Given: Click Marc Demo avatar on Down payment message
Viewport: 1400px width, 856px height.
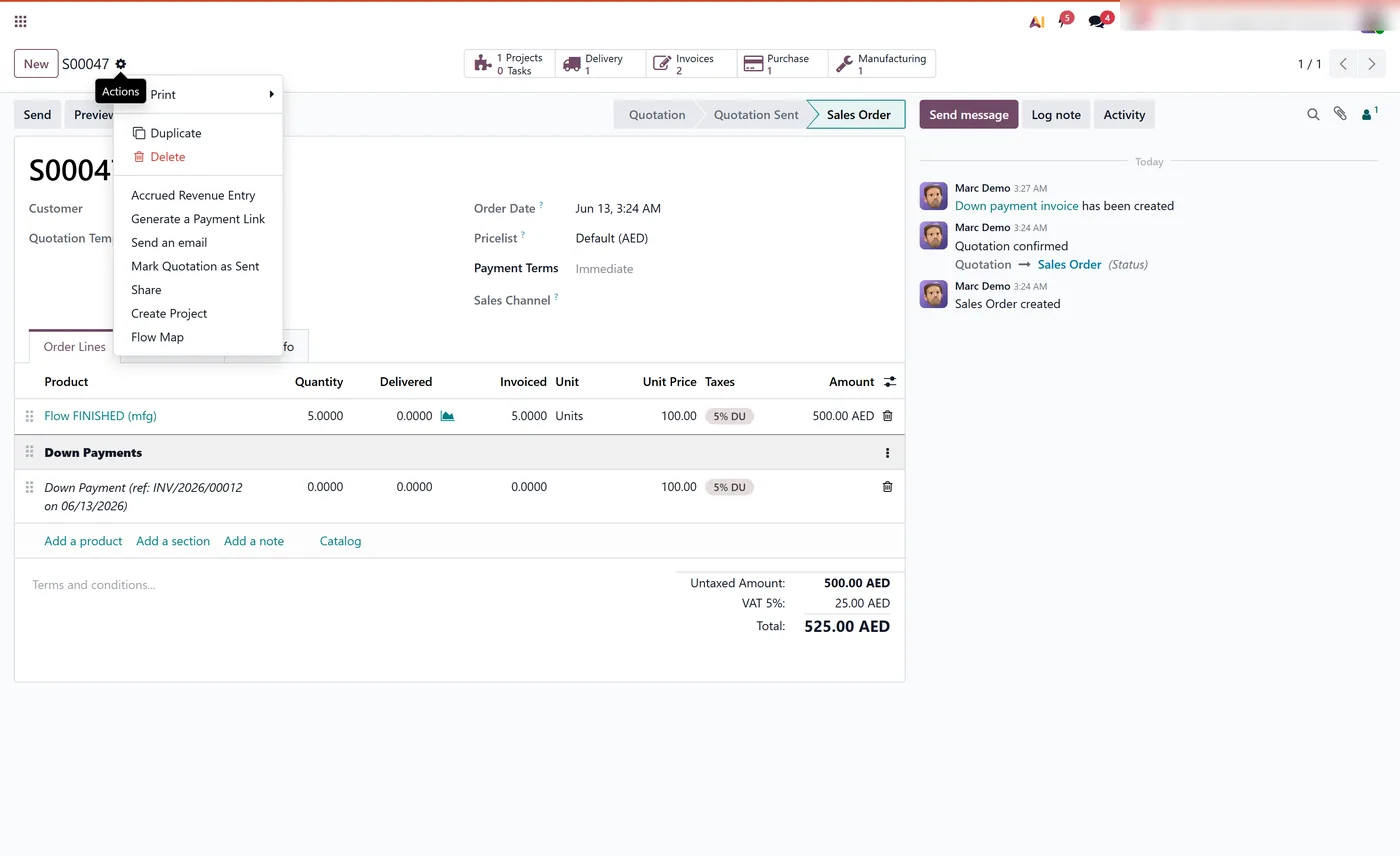Looking at the screenshot, I should (933, 196).
